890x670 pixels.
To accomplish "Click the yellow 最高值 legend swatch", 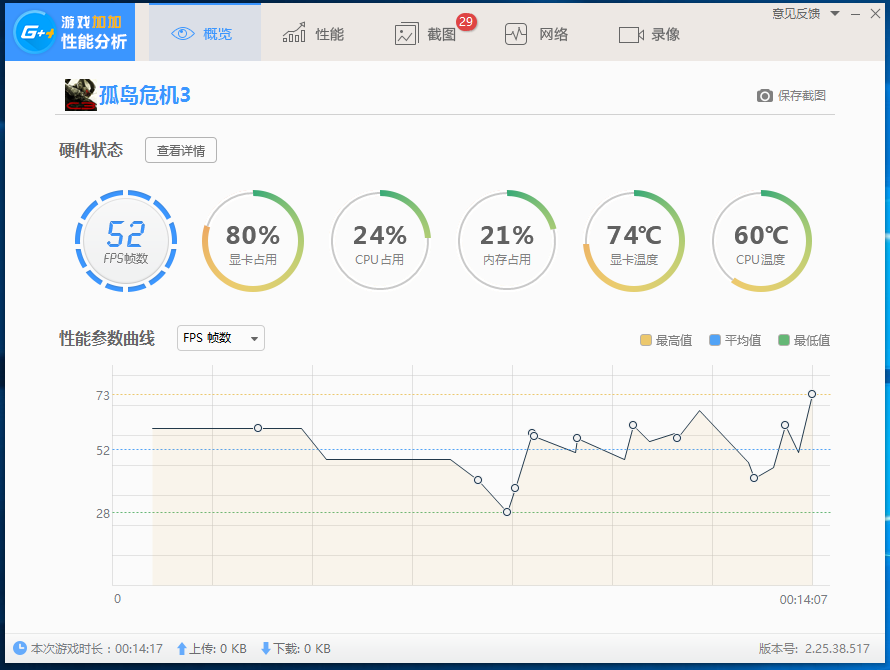I will click(x=645, y=340).
